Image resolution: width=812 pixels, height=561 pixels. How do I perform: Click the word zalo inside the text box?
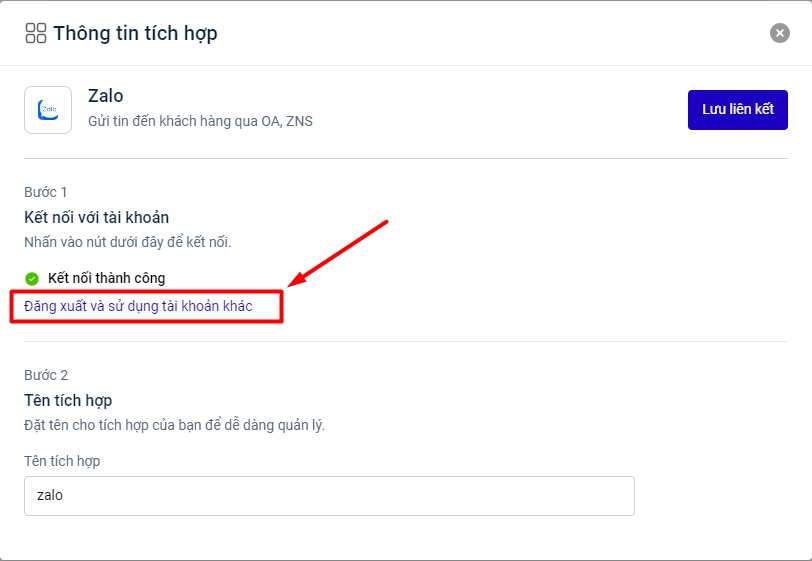tap(50, 495)
